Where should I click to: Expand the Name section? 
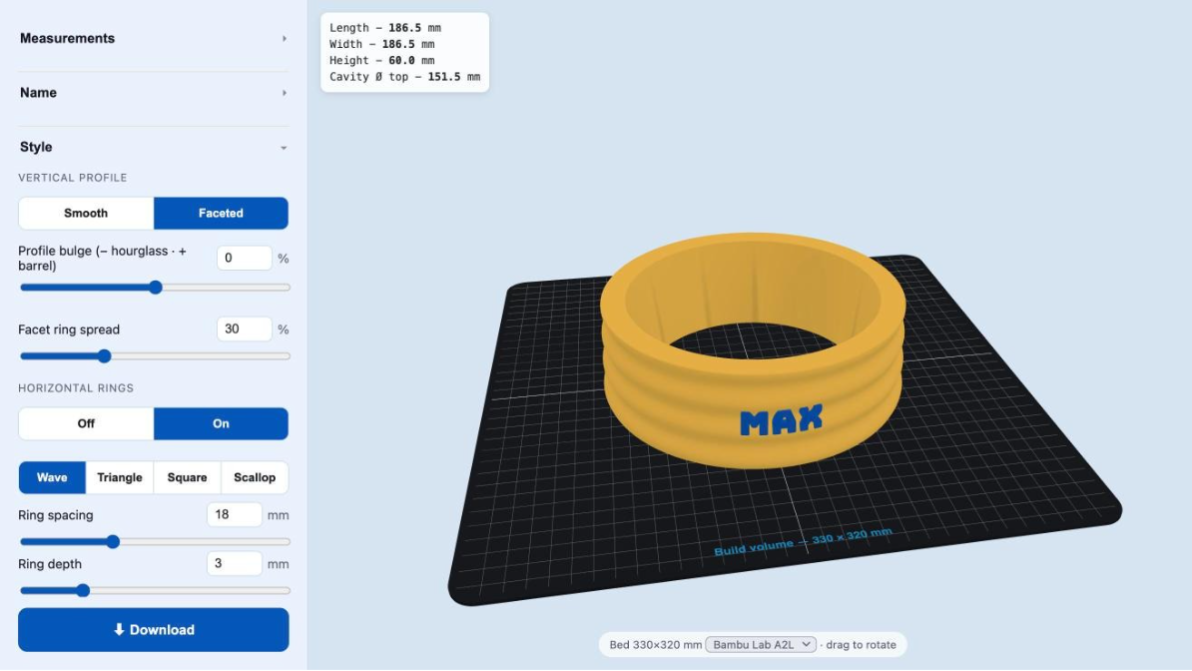[153, 93]
